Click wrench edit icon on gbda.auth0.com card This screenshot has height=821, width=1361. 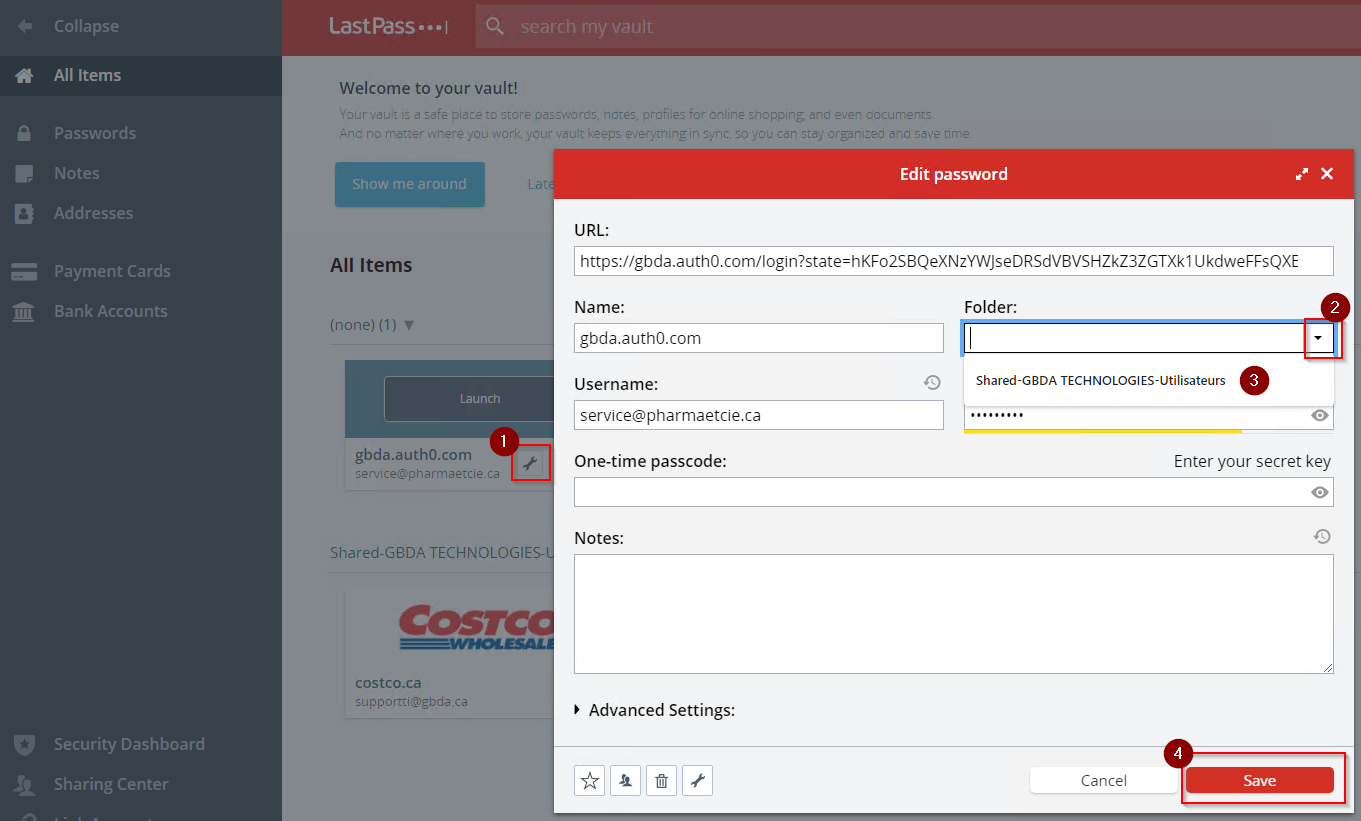(531, 463)
